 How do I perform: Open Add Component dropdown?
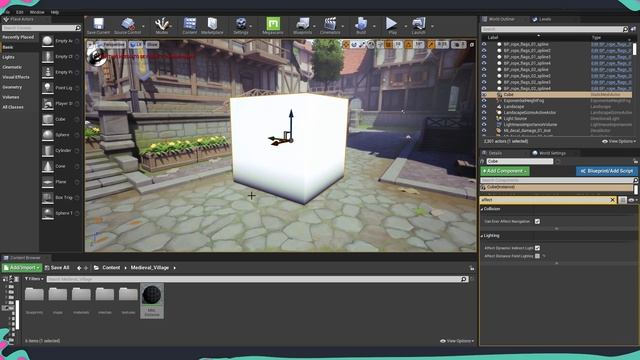505,171
